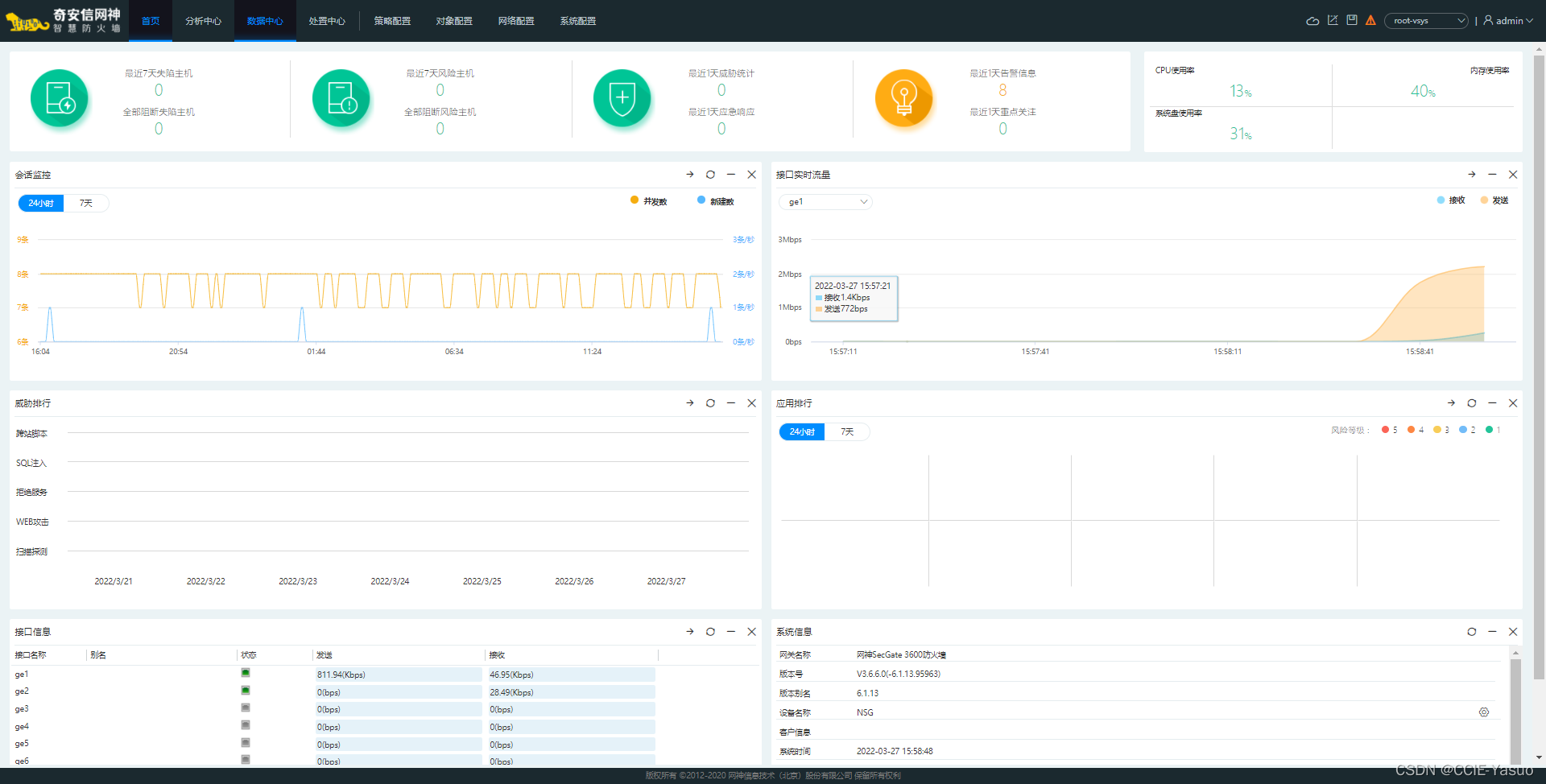Open details arrow of 接口信息 panel
Screen dimensions: 1546x784
pyautogui.click(x=690, y=632)
